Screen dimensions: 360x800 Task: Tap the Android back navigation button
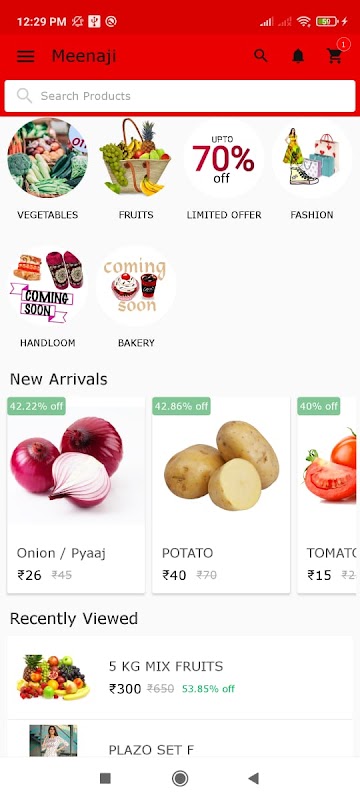click(x=253, y=778)
